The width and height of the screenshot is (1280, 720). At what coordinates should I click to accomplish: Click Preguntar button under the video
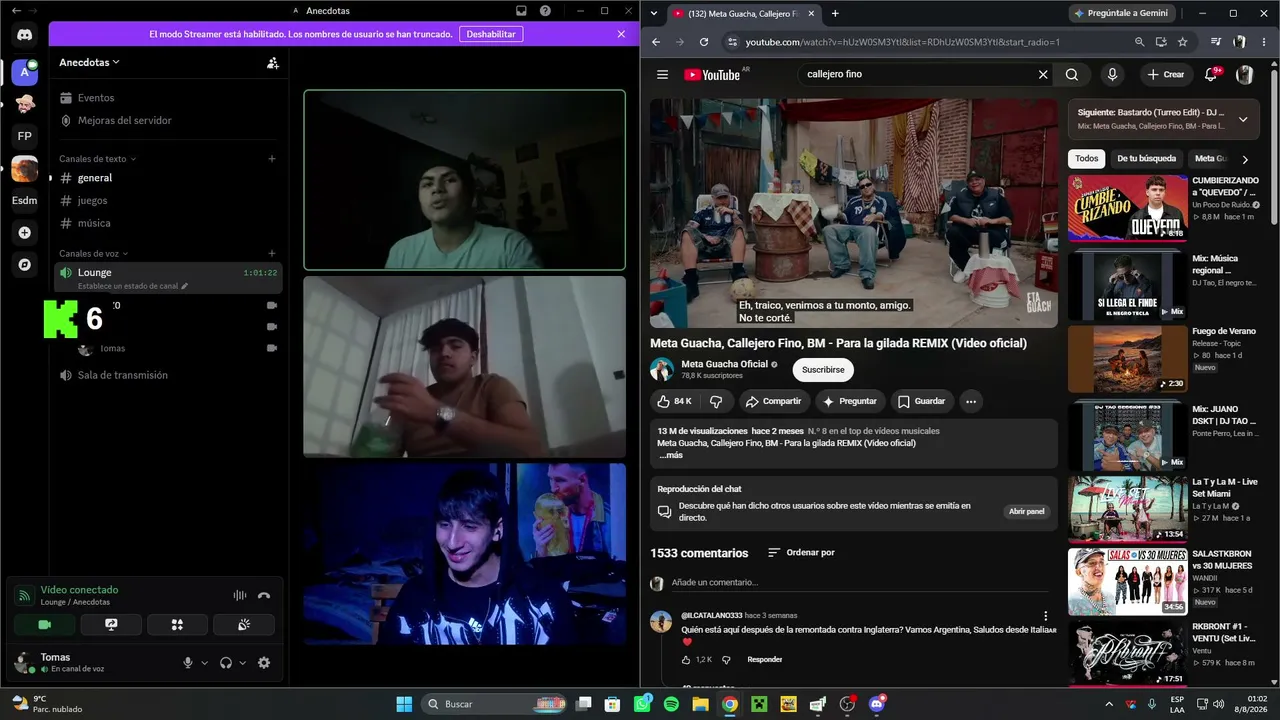(x=850, y=401)
